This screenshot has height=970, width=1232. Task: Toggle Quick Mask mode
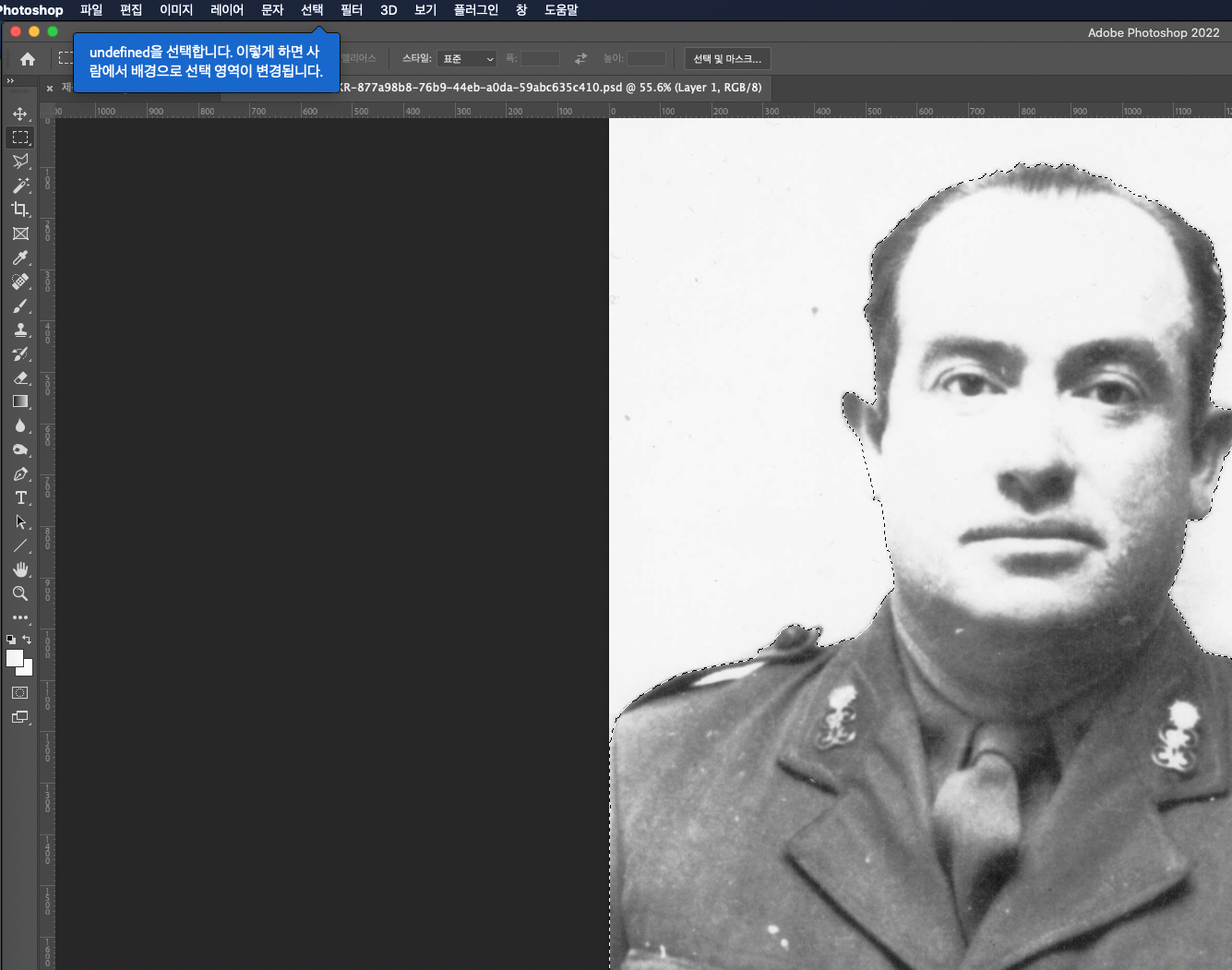[20, 692]
